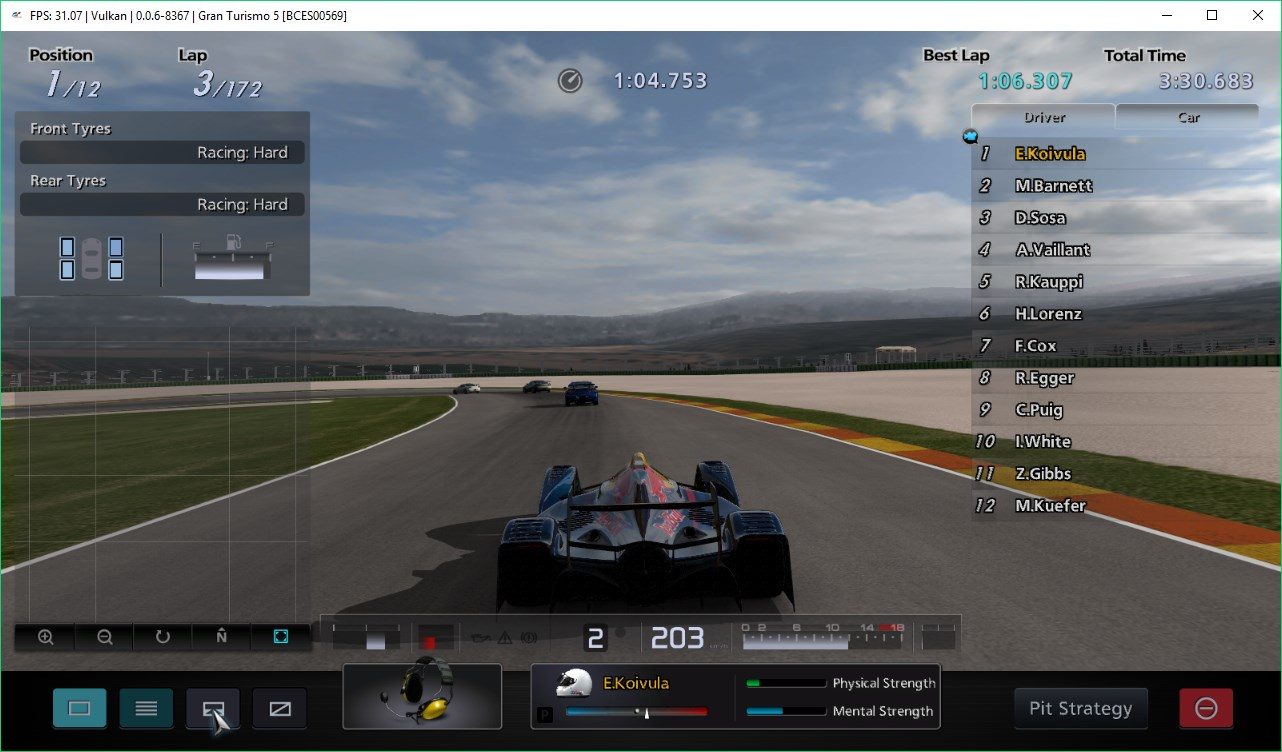Viewport: 1282px width, 752px height.
Task: Click the blue player marker beside first place
Action: coord(969,136)
